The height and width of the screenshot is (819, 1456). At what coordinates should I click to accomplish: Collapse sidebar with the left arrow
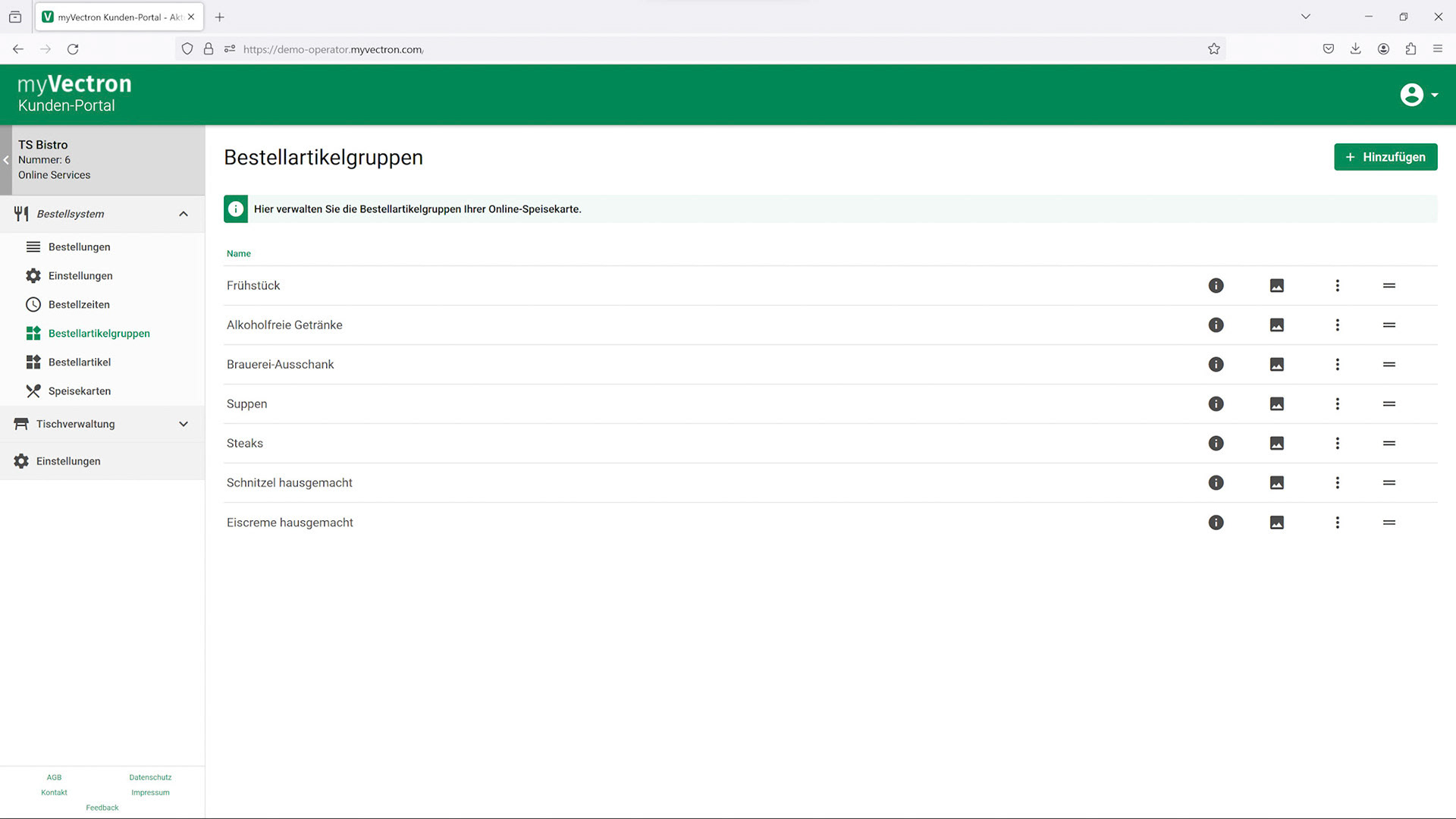(6, 160)
